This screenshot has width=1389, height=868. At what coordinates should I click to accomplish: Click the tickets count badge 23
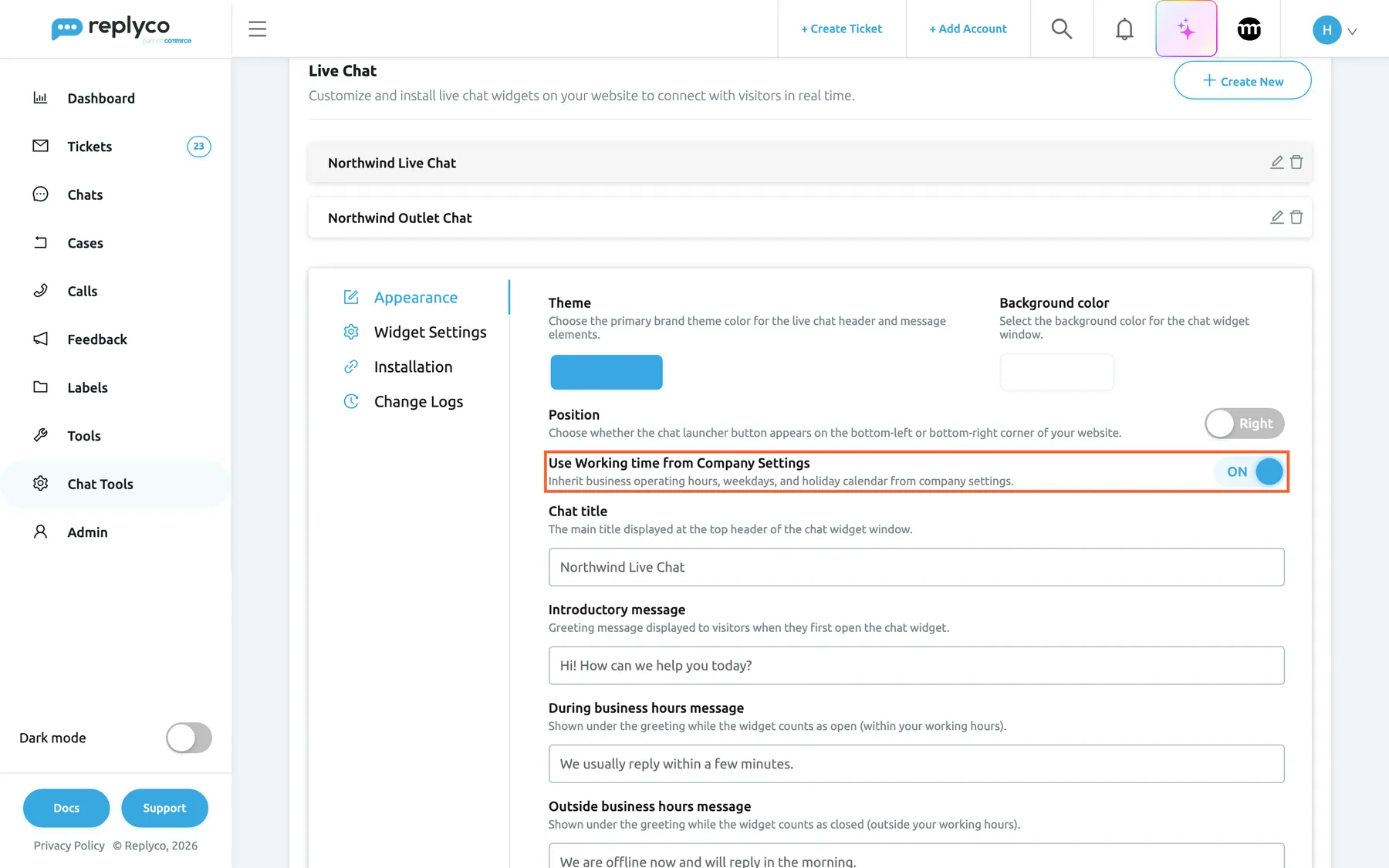point(199,146)
